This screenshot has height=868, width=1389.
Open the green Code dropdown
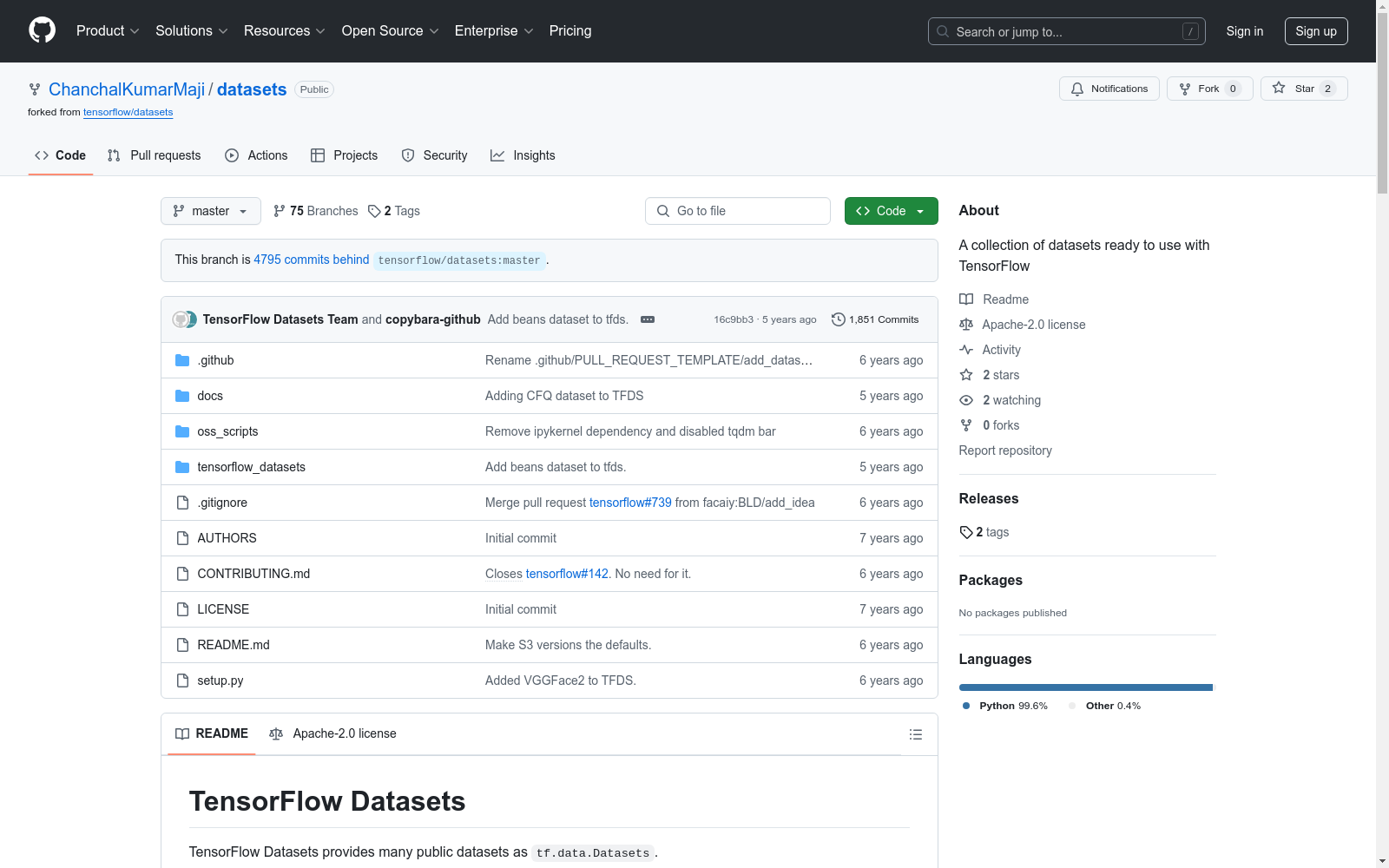point(892,211)
